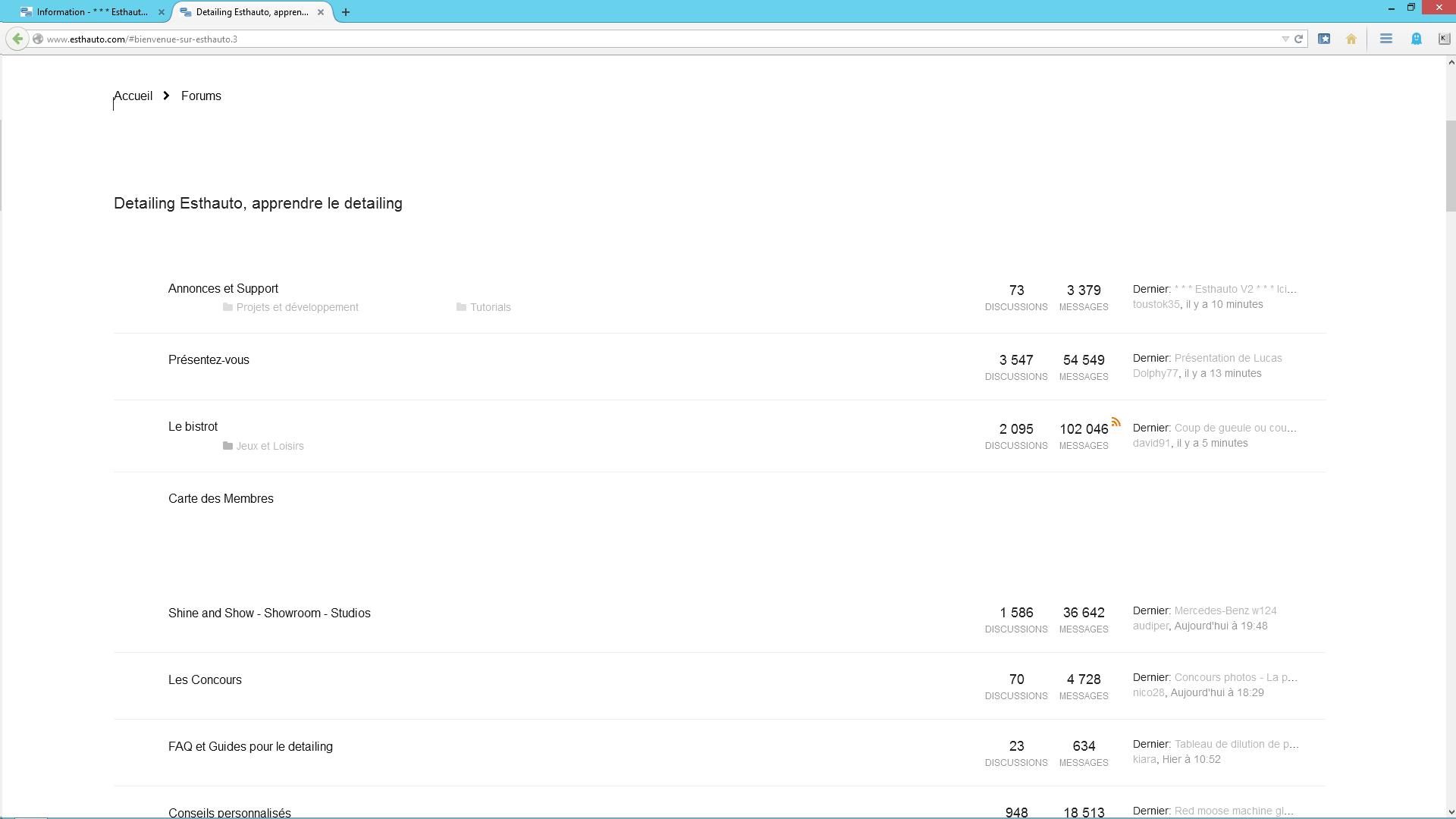Select the Detailing Esthauto tab
Viewport: 1456px width, 819px height.
pyautogui.click(x=253, y=12)
